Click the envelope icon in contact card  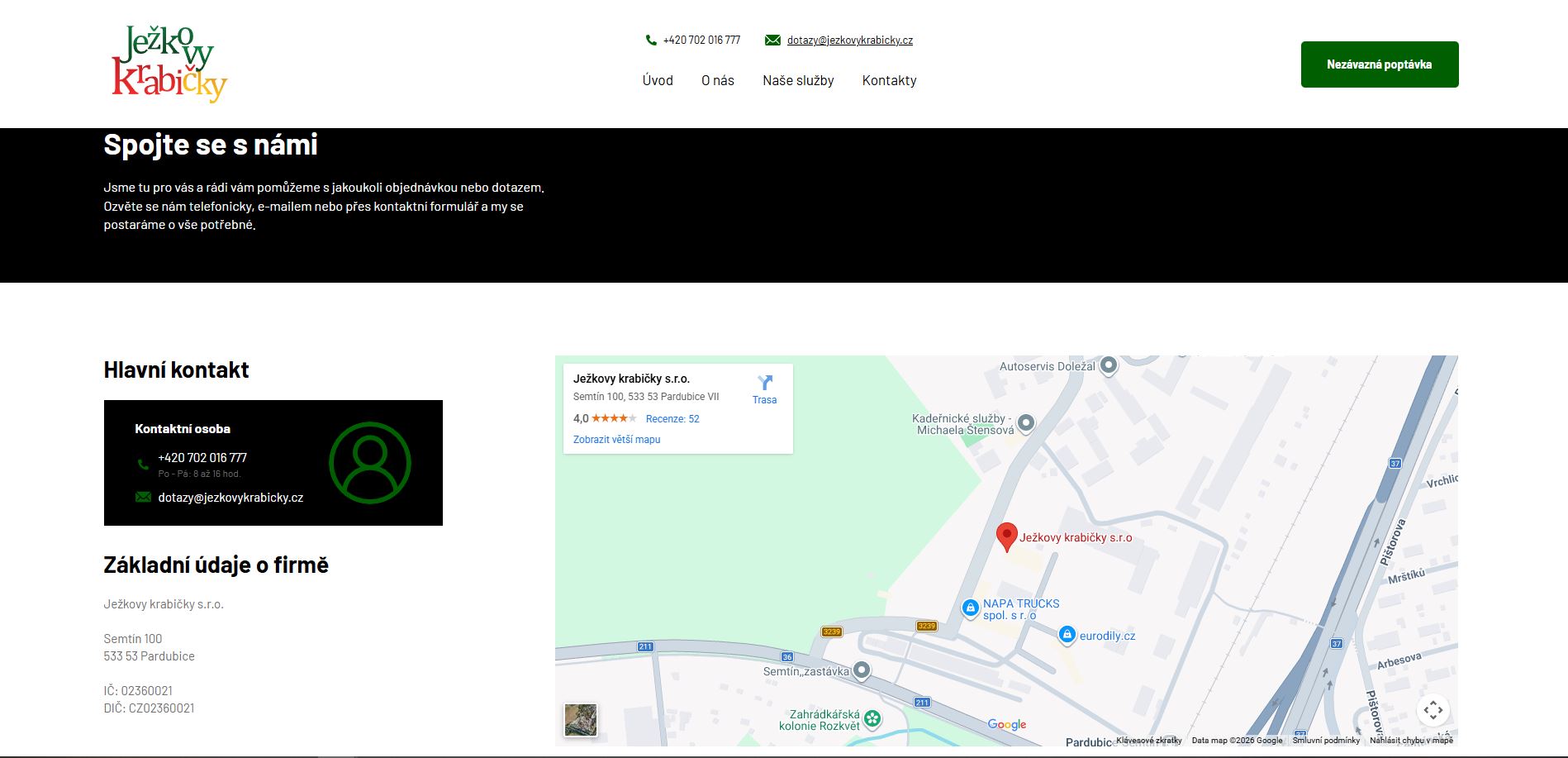click(143, 497)
